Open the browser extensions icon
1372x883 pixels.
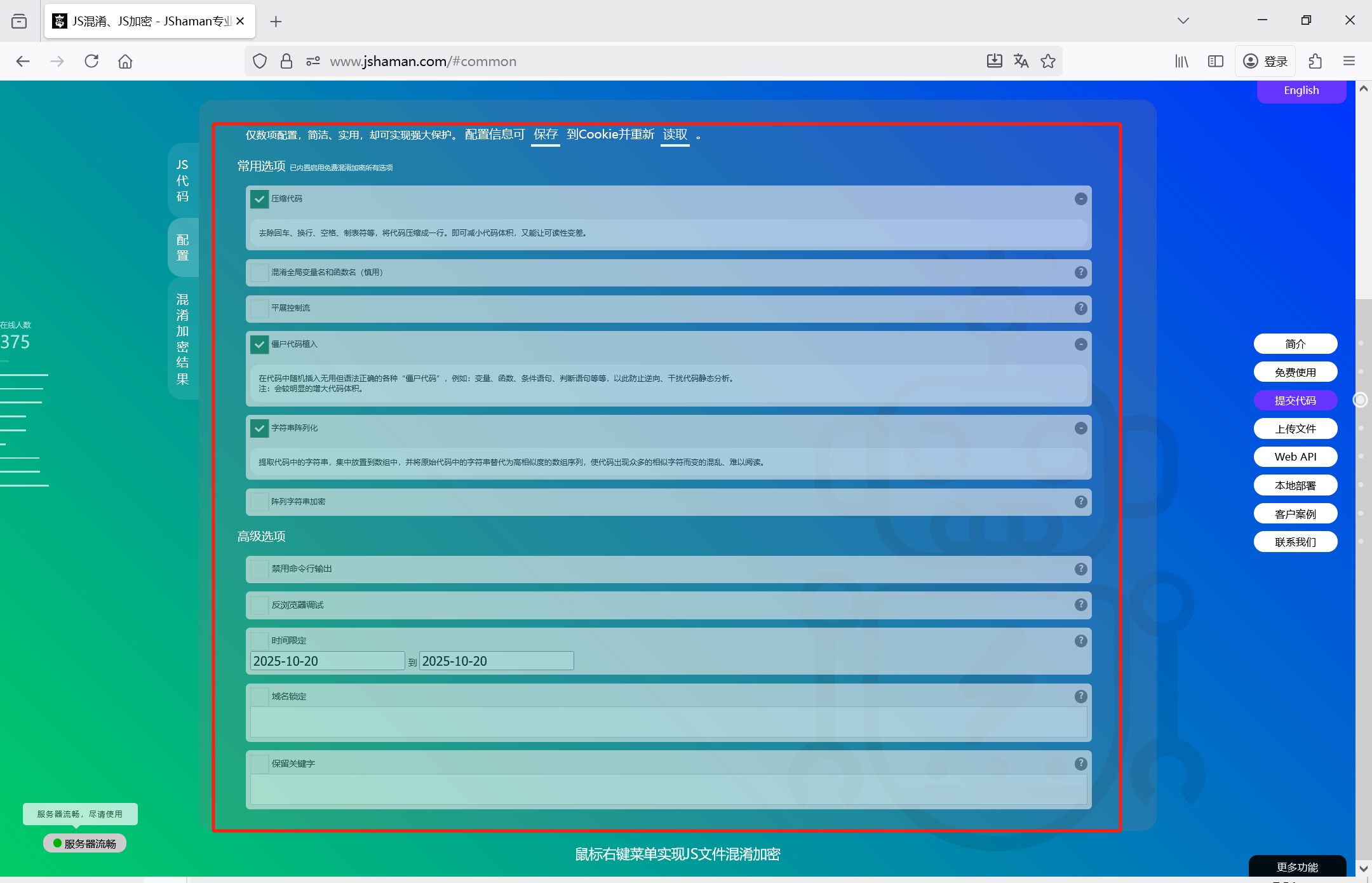(x=1315, y=61)
